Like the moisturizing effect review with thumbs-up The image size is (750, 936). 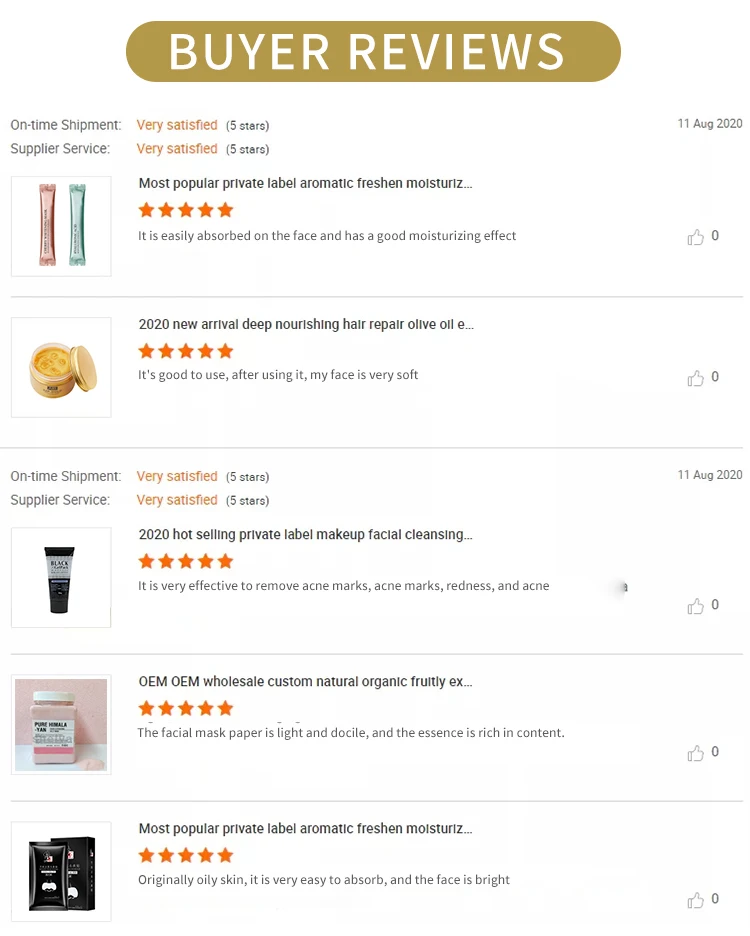coord(695,237)
